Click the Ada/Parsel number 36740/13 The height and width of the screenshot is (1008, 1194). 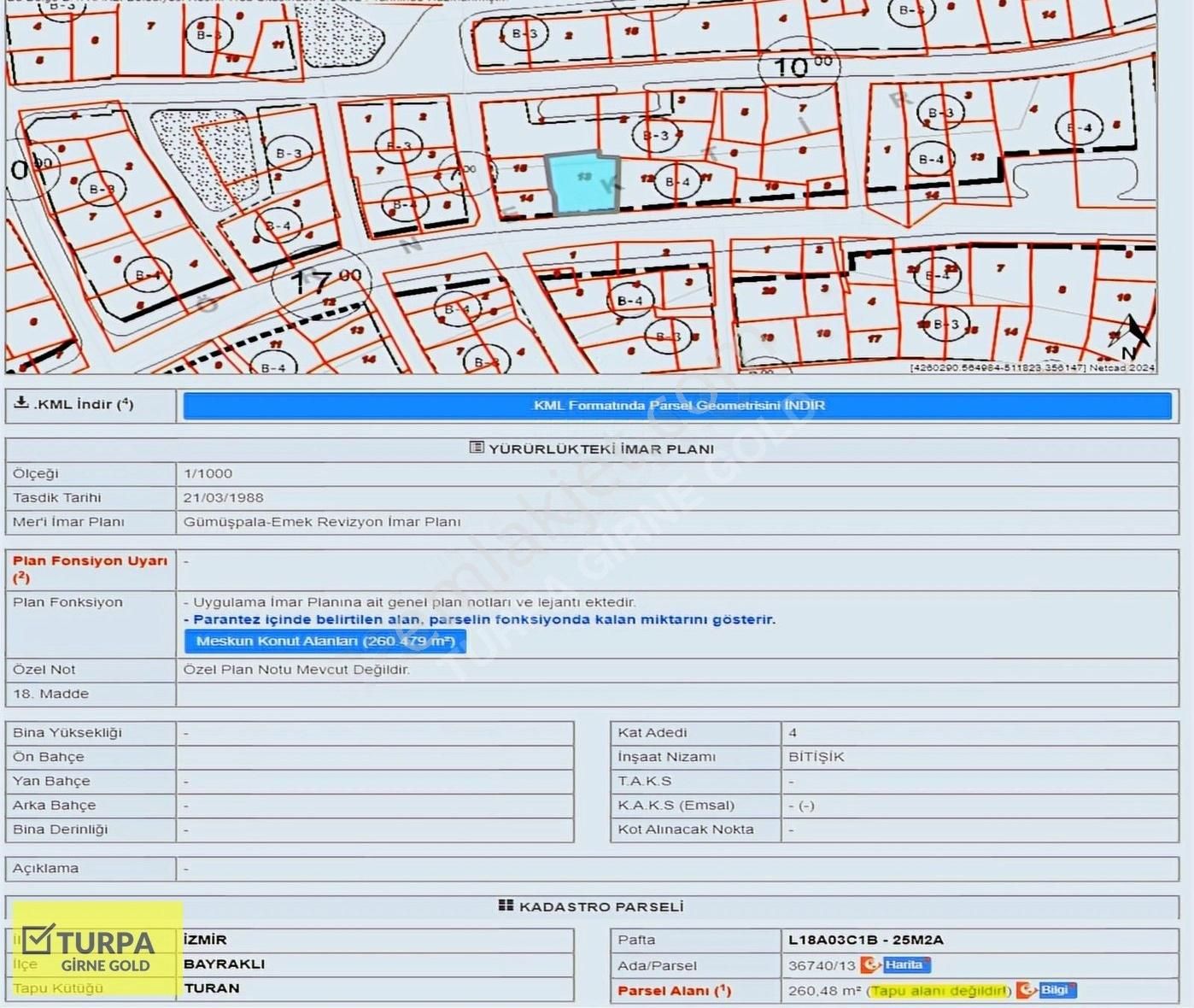822,965
